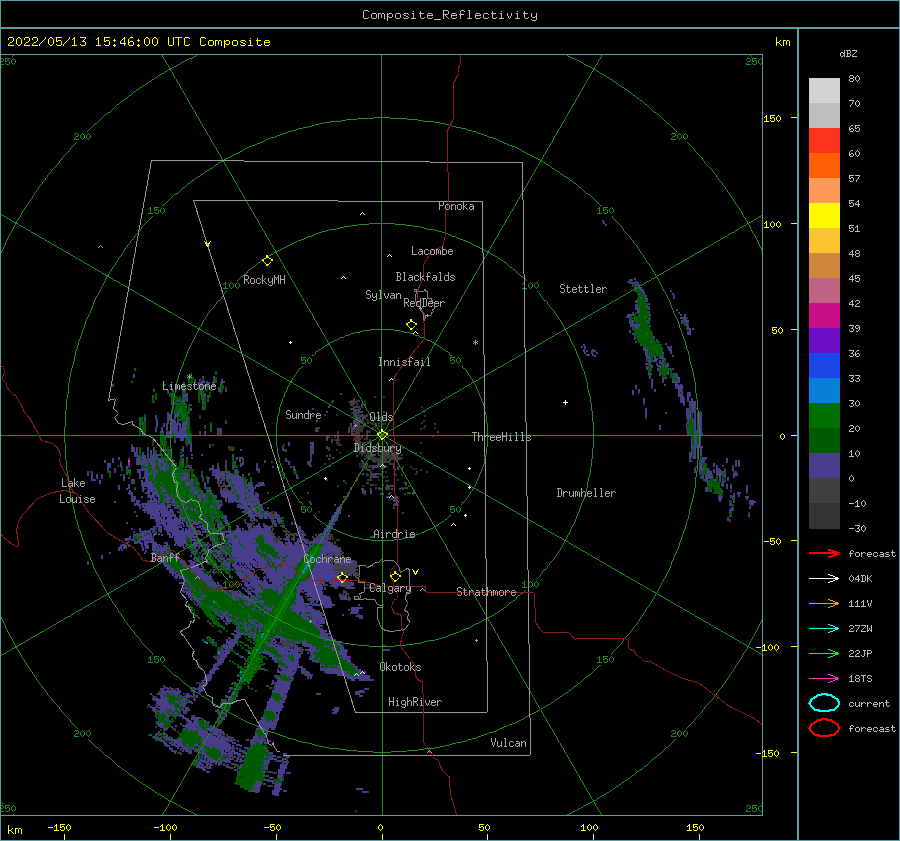The height and width of the screenshot is (841, 900).
Task: Click the green 22JP arrow icon
Action: (824, 653)
